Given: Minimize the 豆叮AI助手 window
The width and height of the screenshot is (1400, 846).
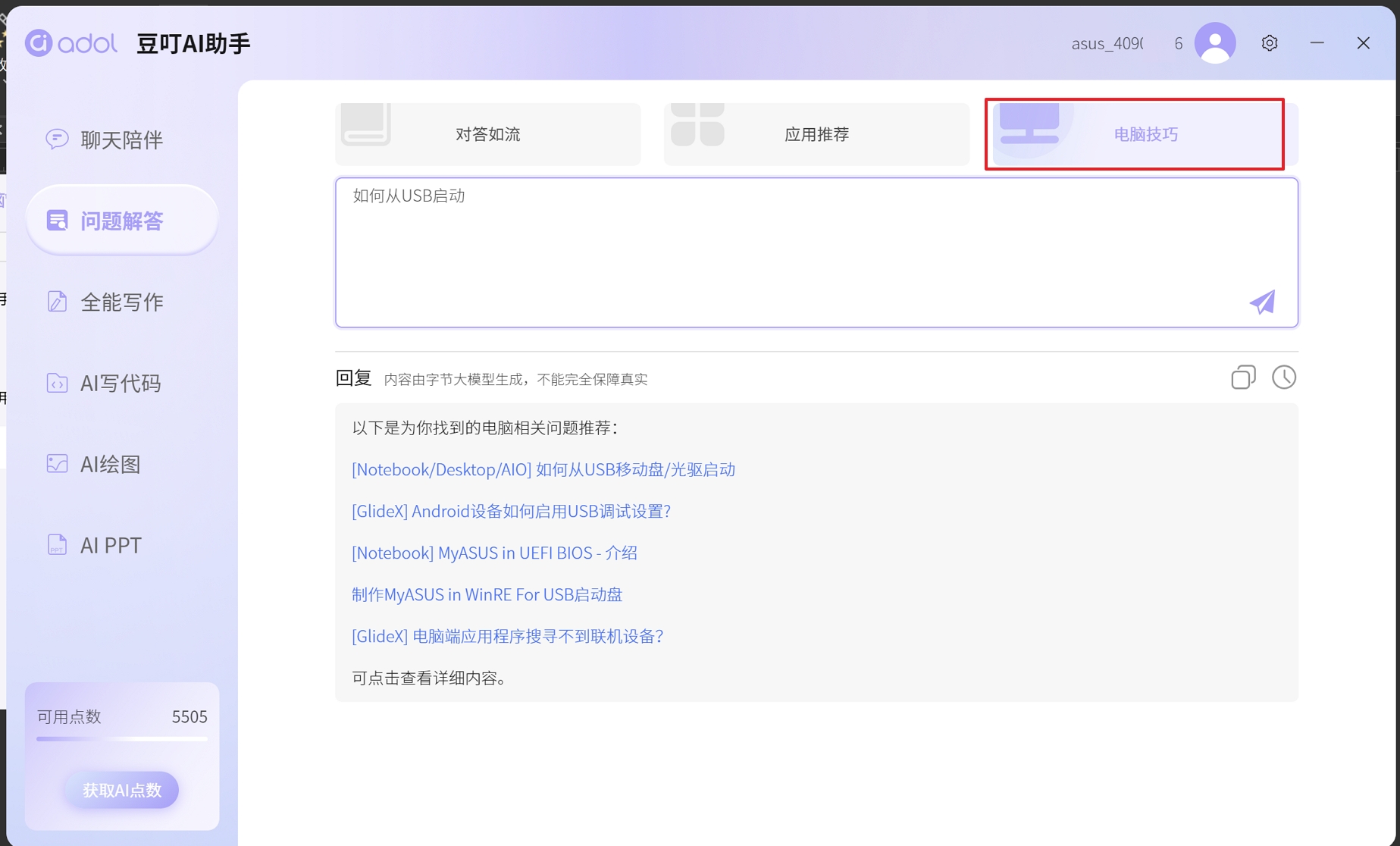Looking at the screenshot, I should 1317,43.
